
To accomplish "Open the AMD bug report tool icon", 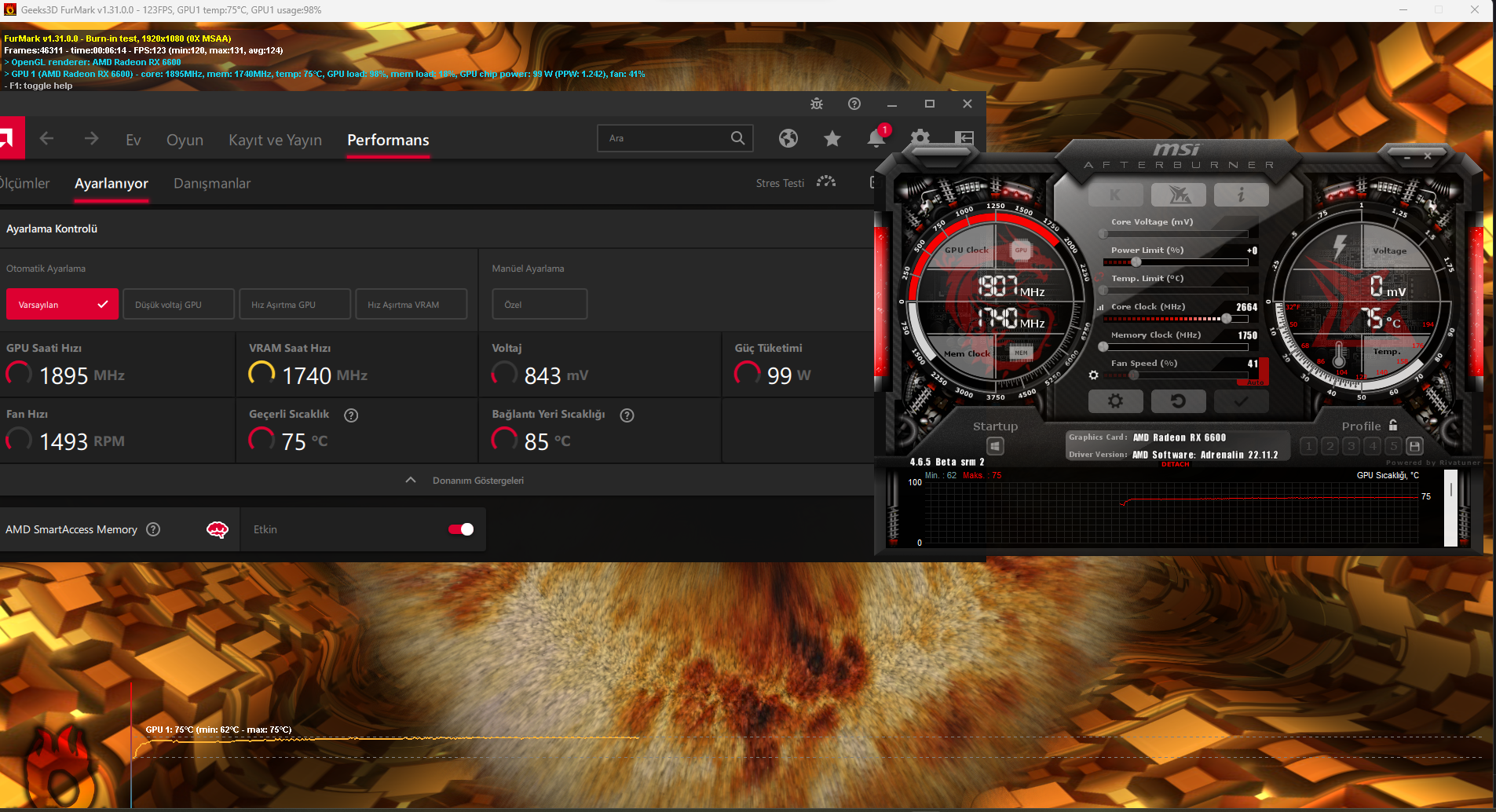I will pos(817,104).
